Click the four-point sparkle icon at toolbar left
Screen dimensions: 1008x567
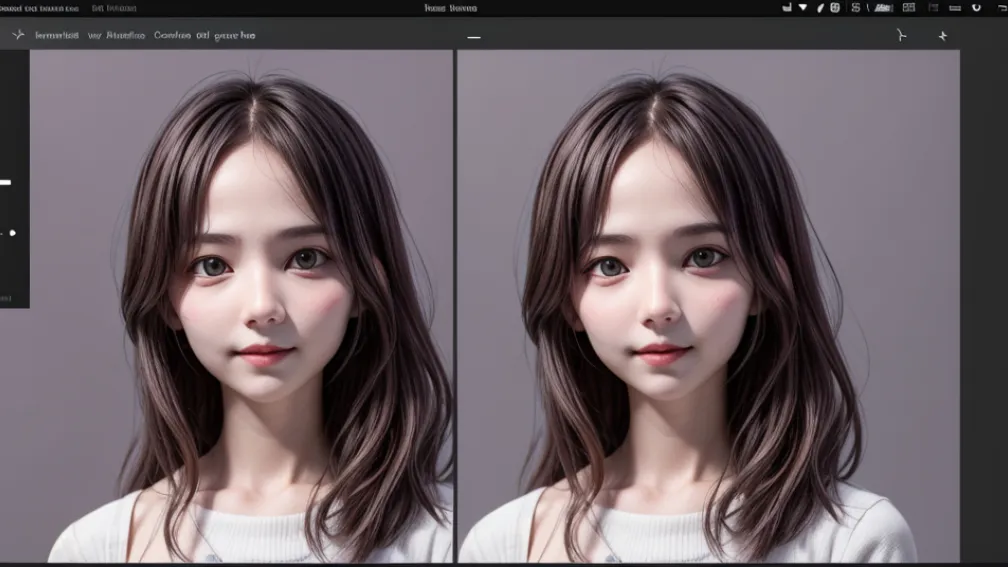pyautogui.click(x=17, y=35)
